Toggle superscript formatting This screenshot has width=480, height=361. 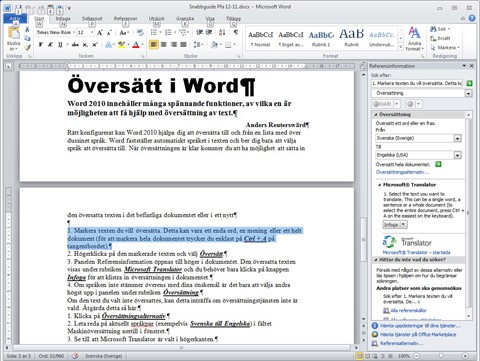(95, 44)
